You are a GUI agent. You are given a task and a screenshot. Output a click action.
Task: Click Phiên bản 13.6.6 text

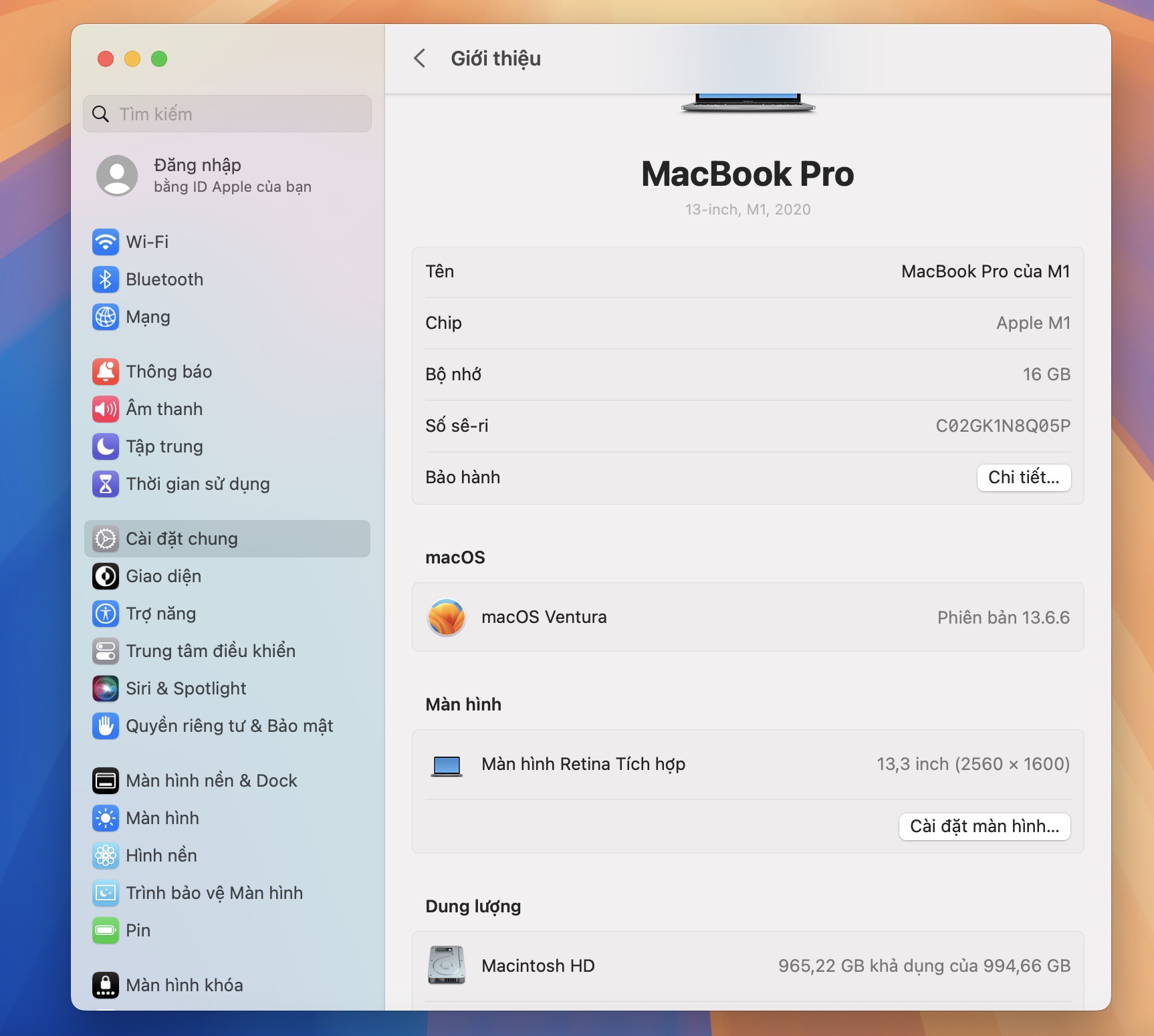click(x=1004, y=617)
